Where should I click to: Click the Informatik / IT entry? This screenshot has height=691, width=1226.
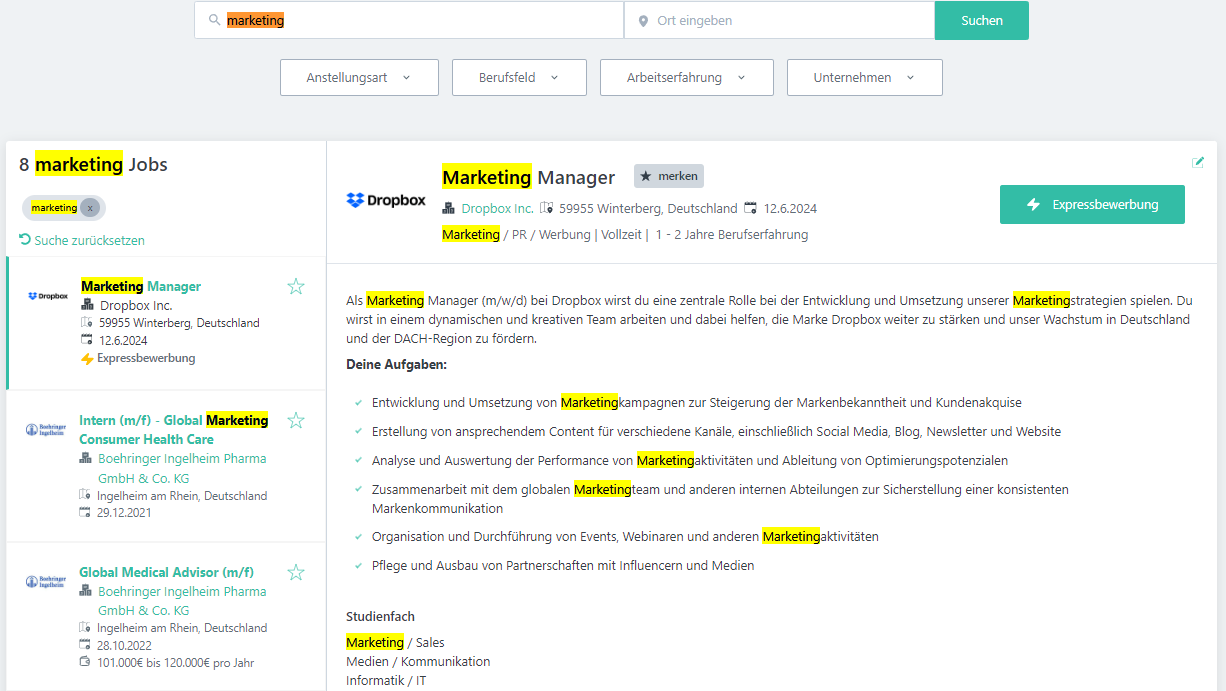pyautogui.click(x=386, y=680)
